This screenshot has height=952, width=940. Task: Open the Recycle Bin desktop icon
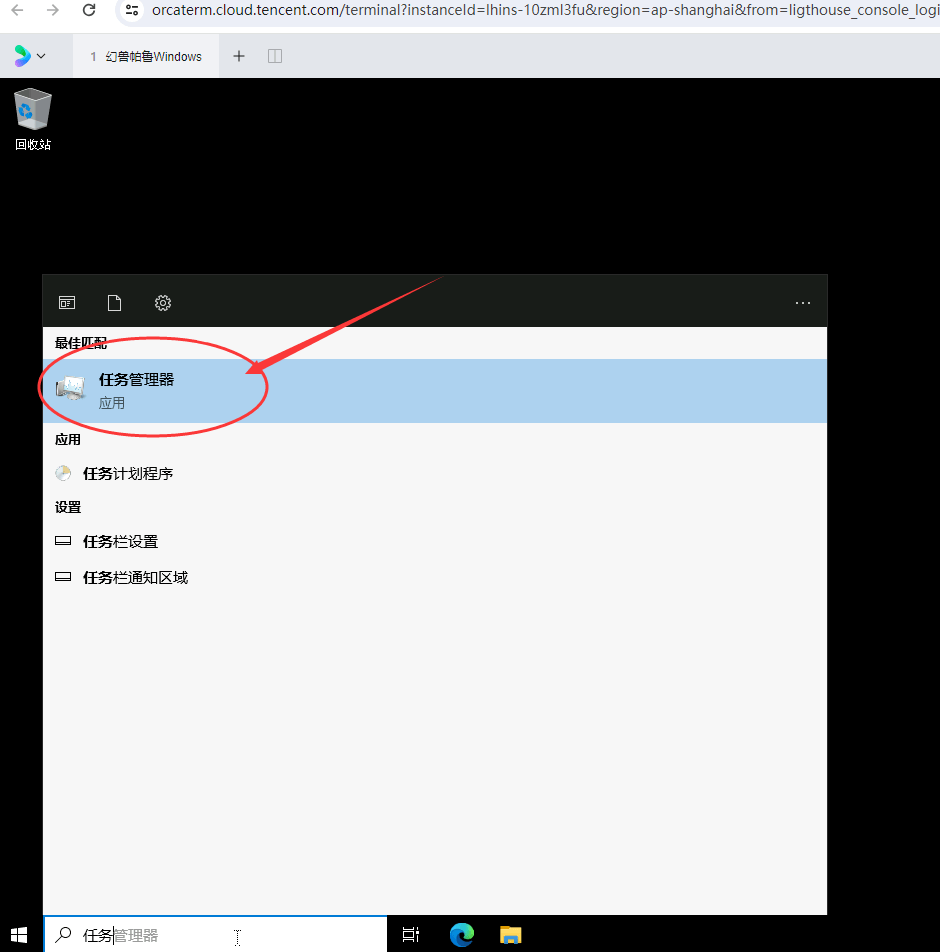pos(33,119)
